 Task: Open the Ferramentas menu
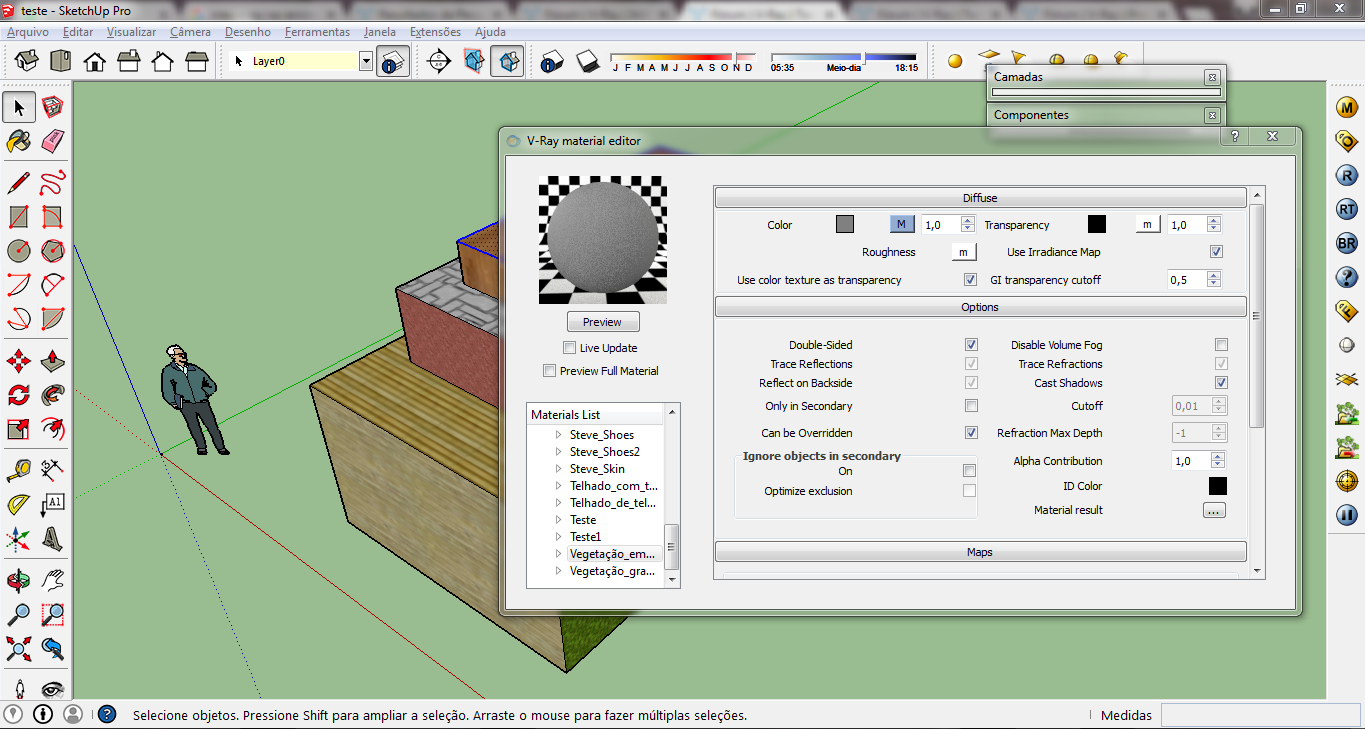[317, 32]
